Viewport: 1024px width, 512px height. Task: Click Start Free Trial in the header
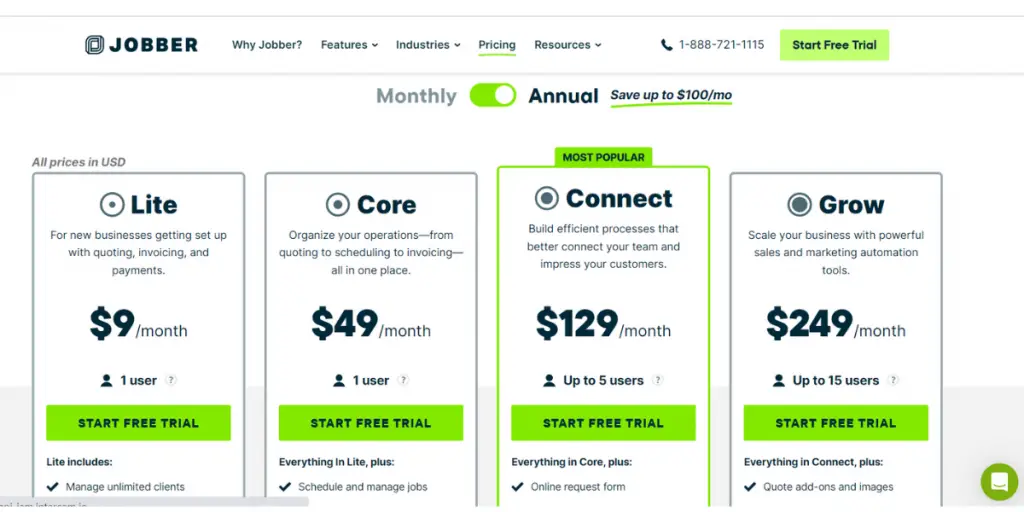pyautogui.click(x=834, y=45)
